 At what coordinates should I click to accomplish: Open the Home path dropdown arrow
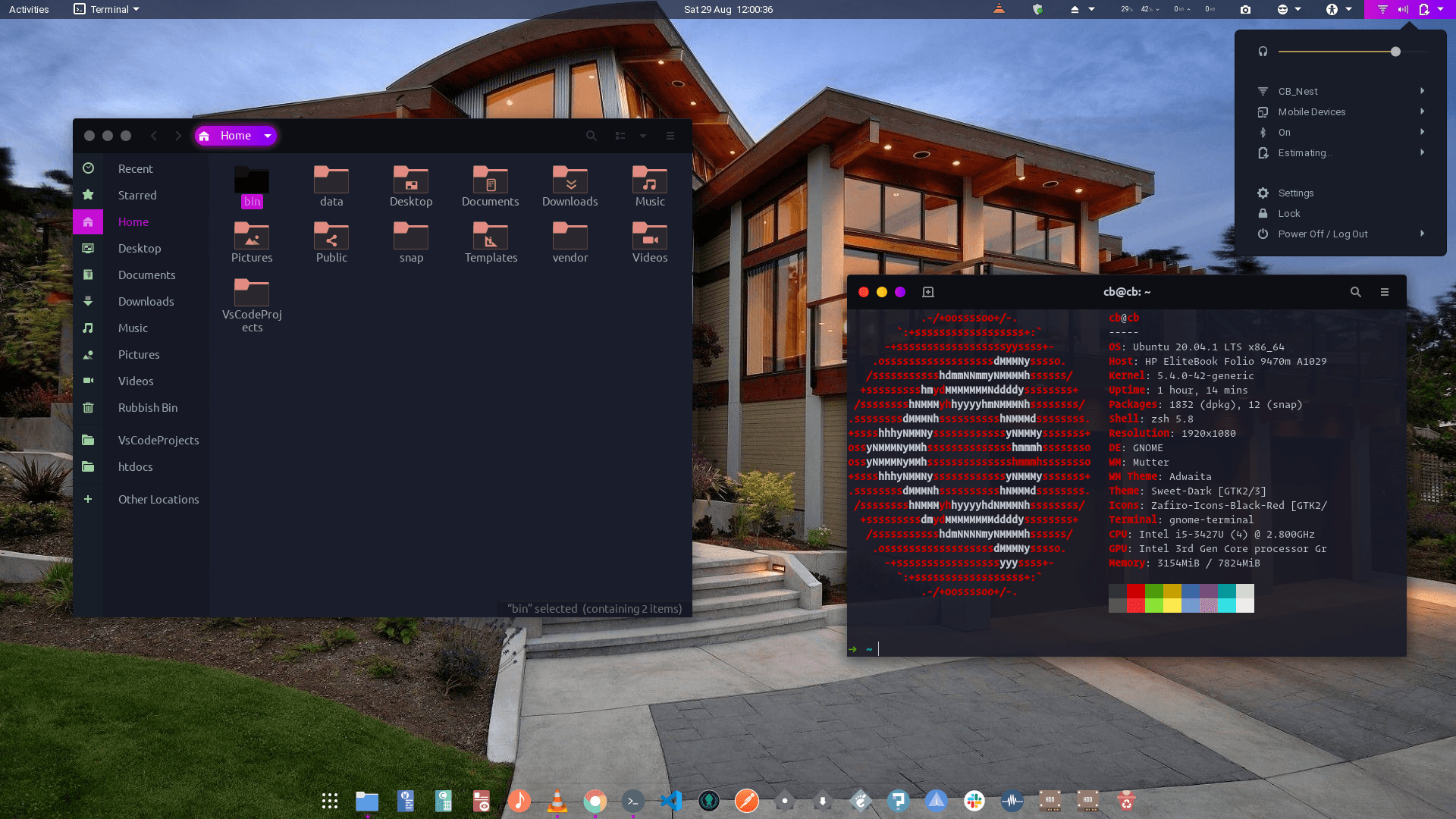click(268, 136)
